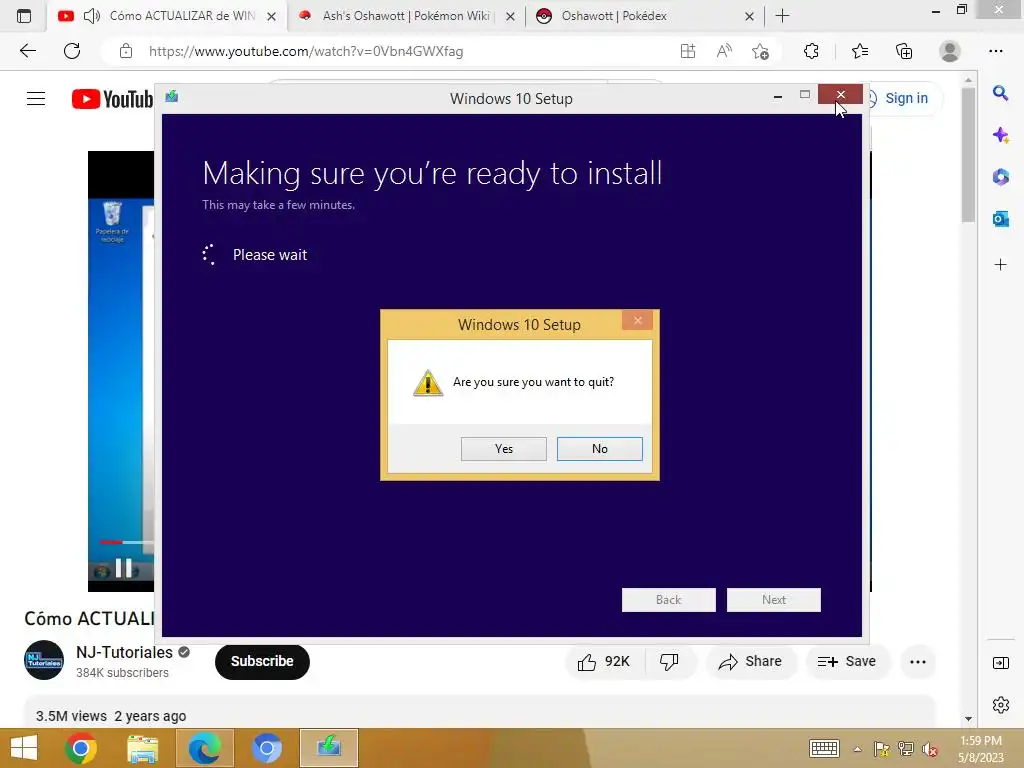The width and height of the screenshot is (1024, 768).
Task: Open Collections icon in toolbar
Action: tap(904, 51)
